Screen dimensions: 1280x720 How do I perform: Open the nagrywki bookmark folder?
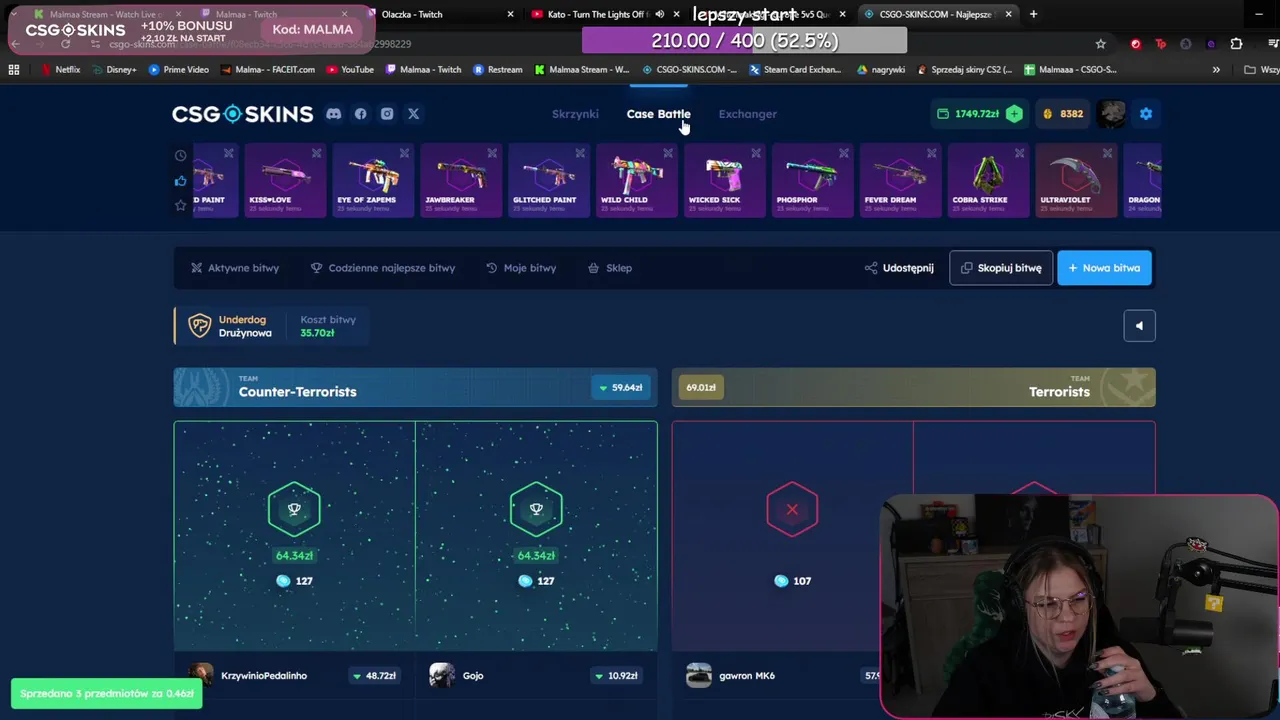881,70
